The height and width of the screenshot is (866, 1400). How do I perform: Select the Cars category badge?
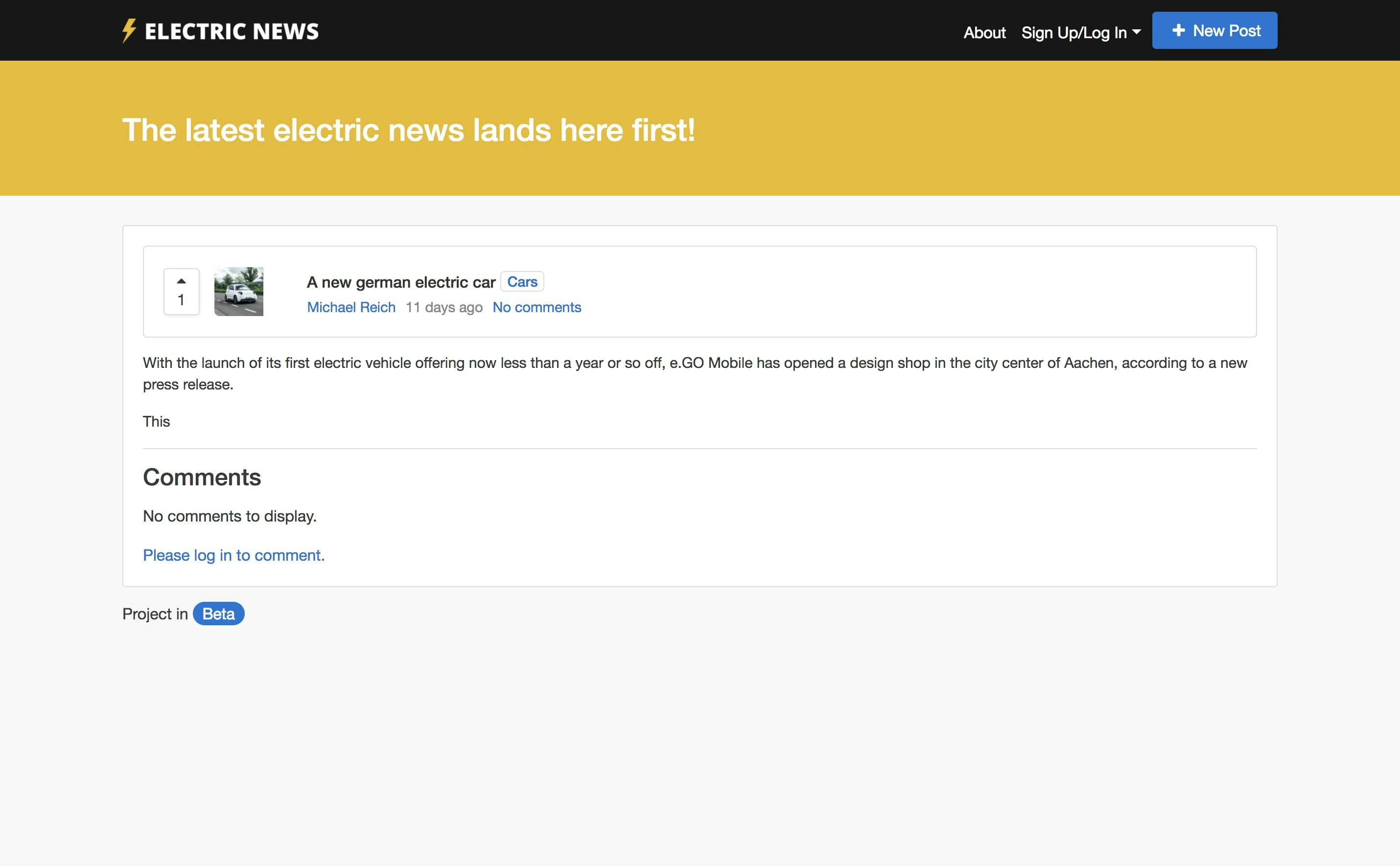522,281
